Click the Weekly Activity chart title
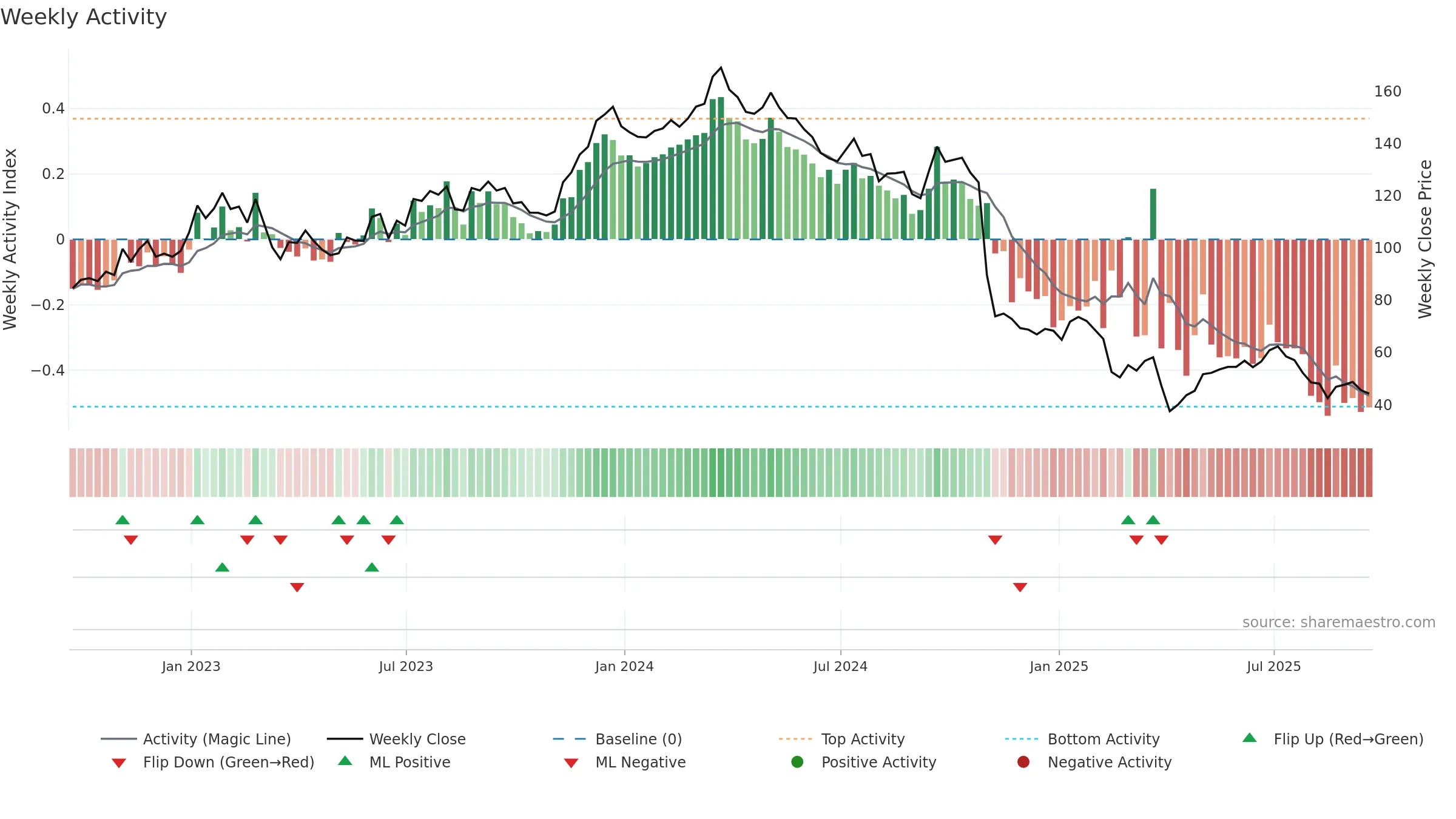 (84, 17)
